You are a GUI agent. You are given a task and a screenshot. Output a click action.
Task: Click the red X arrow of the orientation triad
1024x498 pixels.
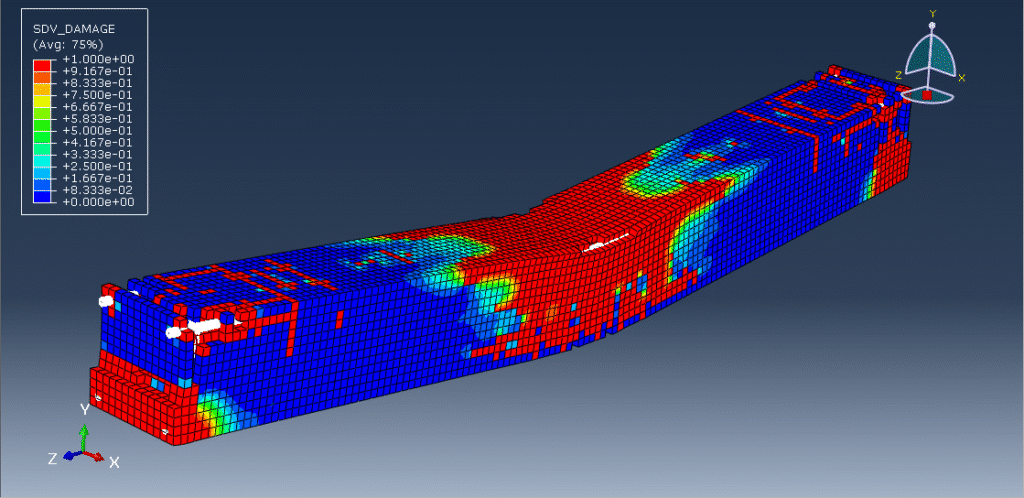[x=95, y=457]
